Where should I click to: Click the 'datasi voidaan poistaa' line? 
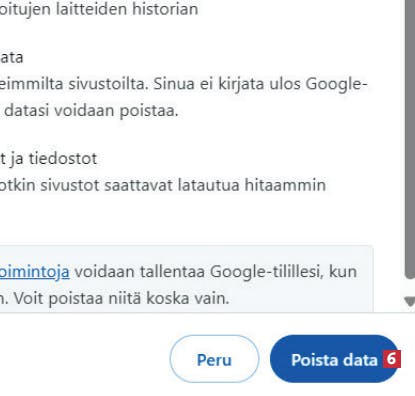[91, 111]
